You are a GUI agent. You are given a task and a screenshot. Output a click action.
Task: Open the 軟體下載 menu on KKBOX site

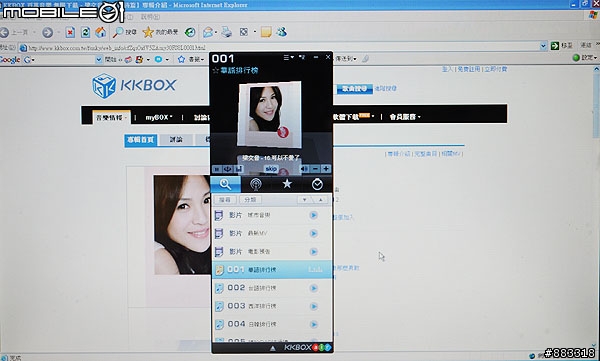coord(353,117)
